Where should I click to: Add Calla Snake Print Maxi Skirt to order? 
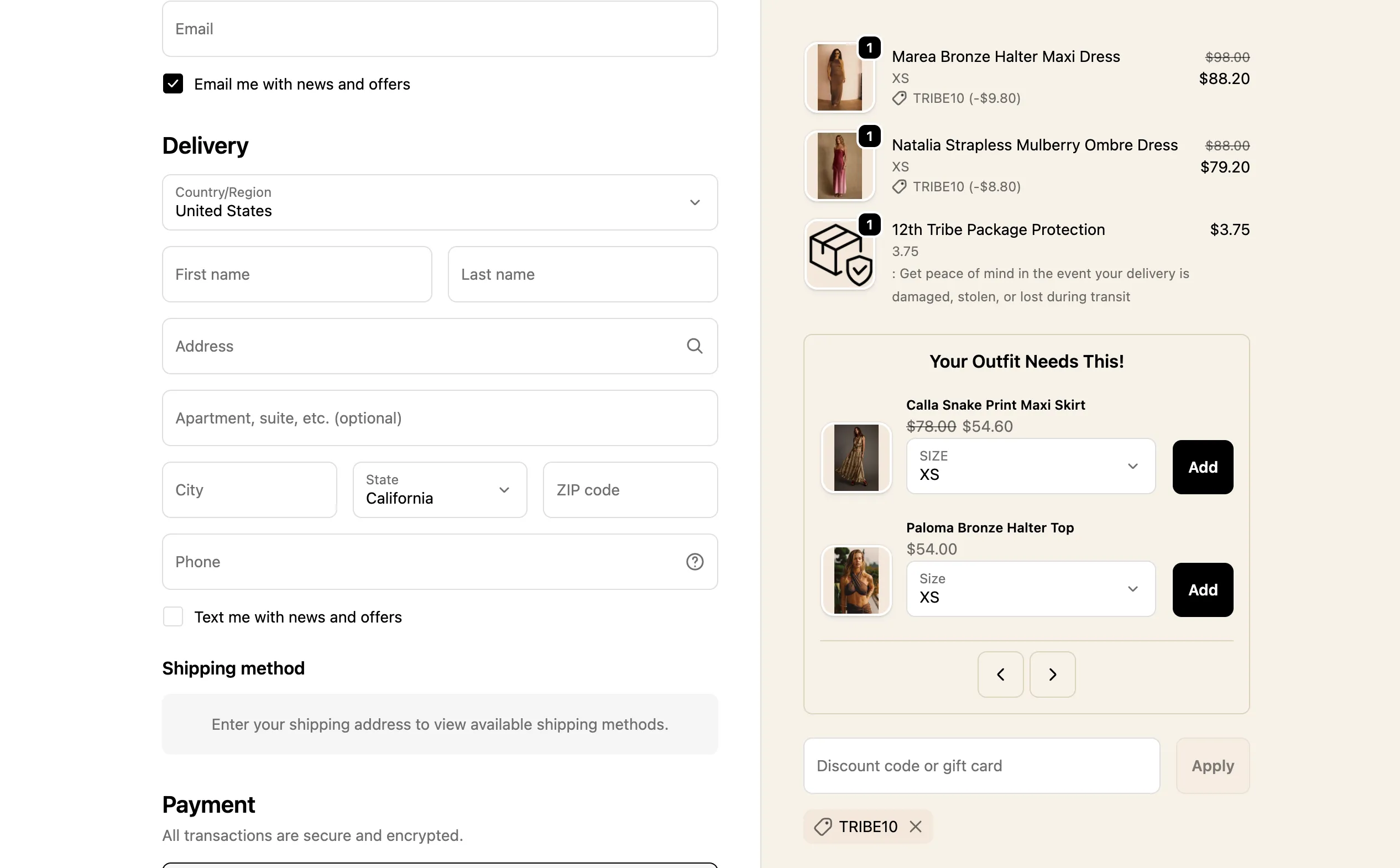tap(1203, 467)
